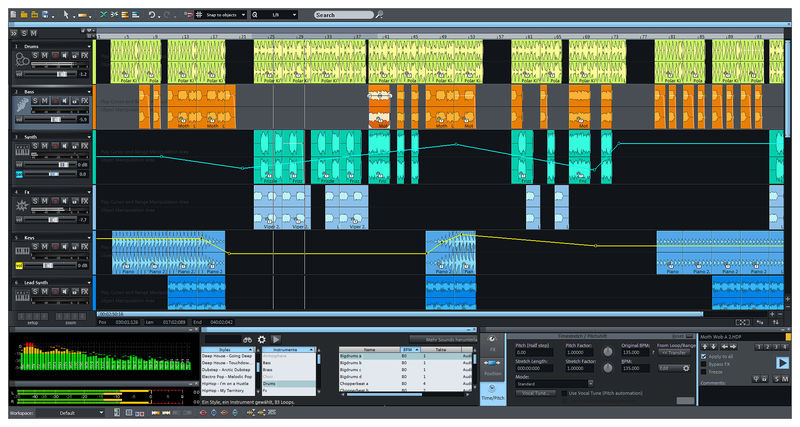Preview loop with browser play button
This screenshot has height=427, width=800.
point(276,339)
